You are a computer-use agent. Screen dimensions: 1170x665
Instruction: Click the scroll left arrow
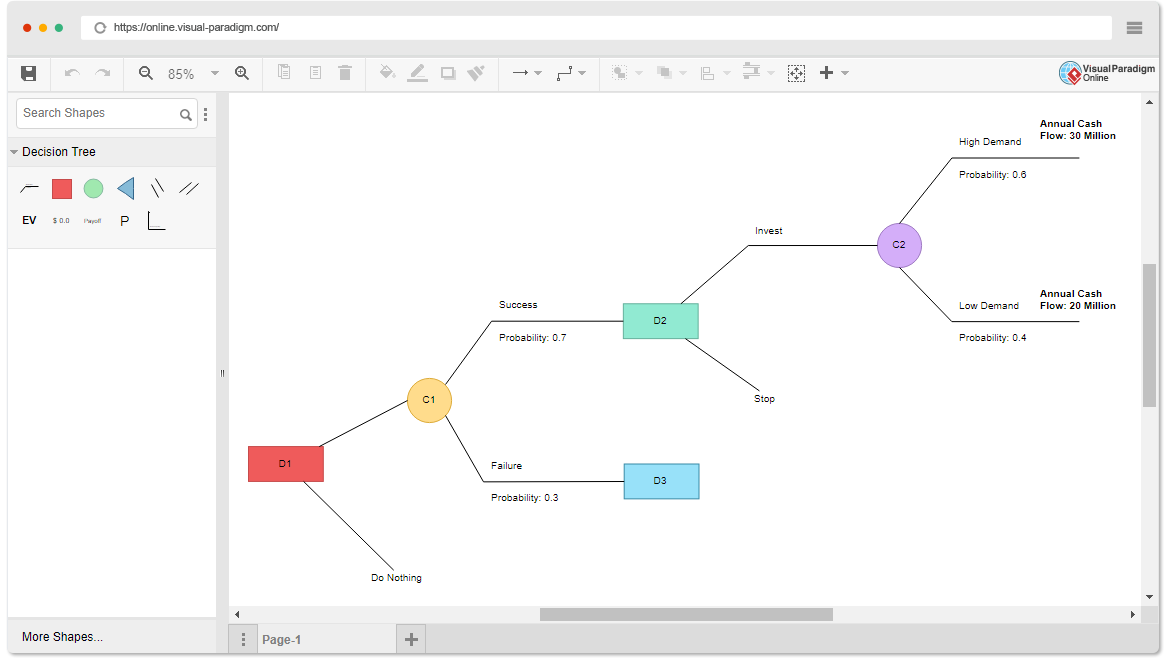point(237,614)
